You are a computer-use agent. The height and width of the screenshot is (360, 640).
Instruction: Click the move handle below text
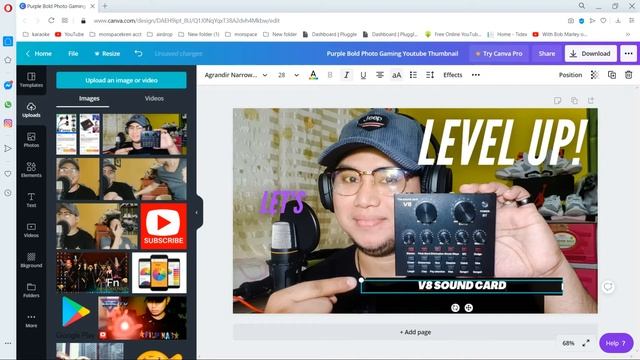pos(469,308)
